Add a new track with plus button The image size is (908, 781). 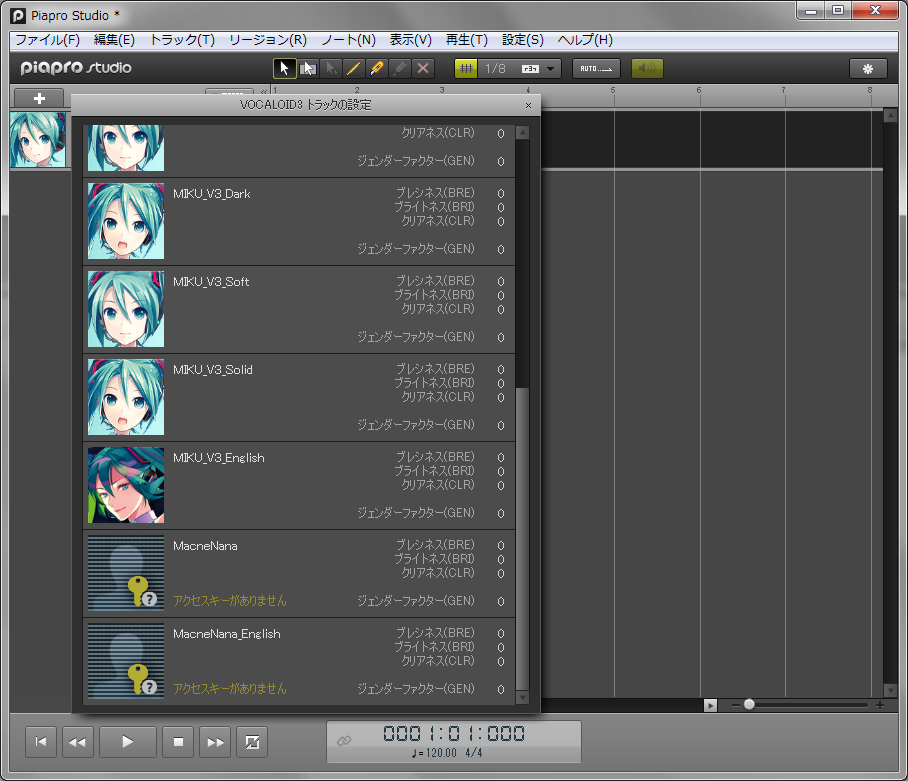[x=39, y=98]
